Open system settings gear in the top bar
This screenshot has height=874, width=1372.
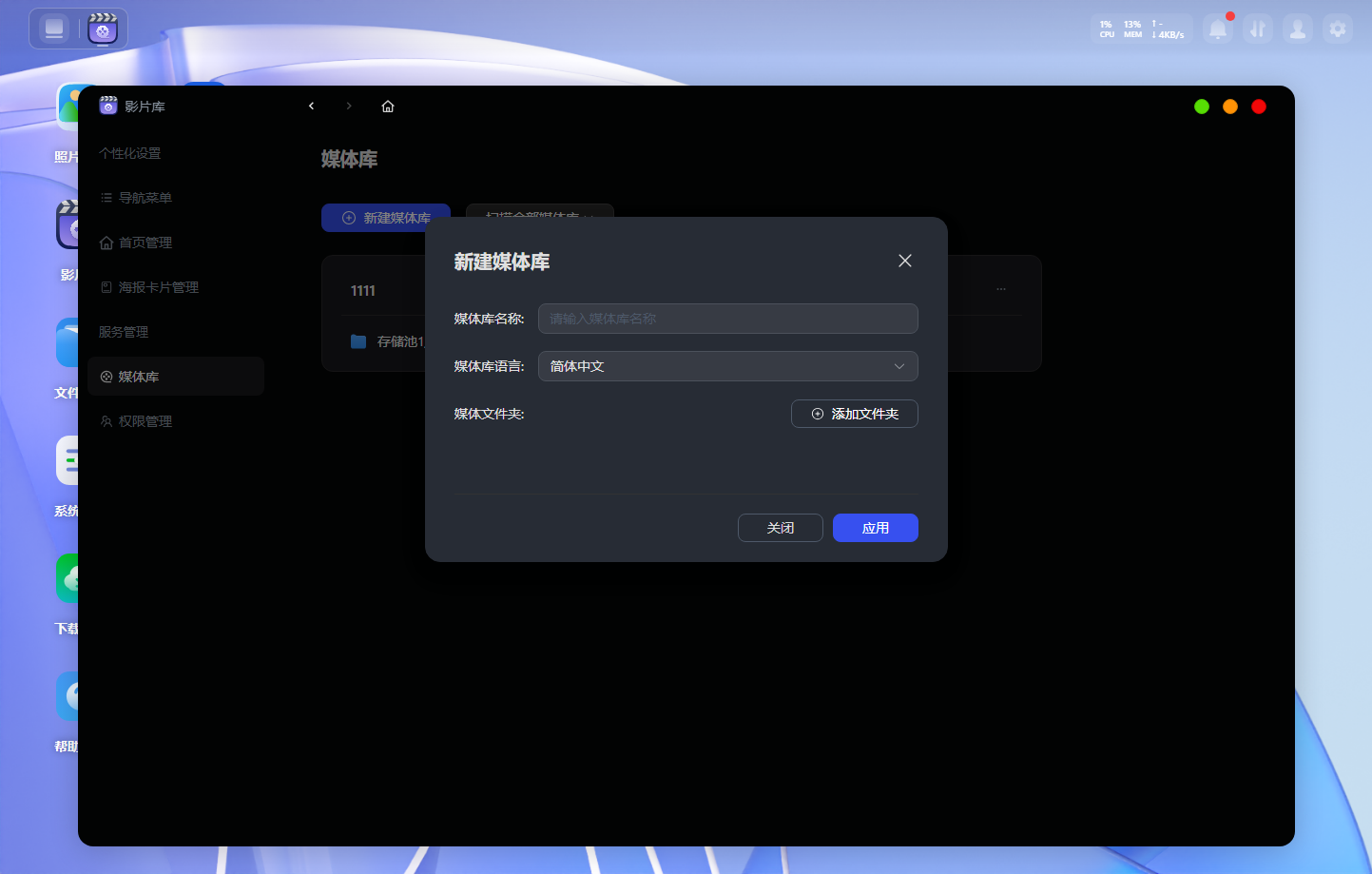(x=1338, y=29)
